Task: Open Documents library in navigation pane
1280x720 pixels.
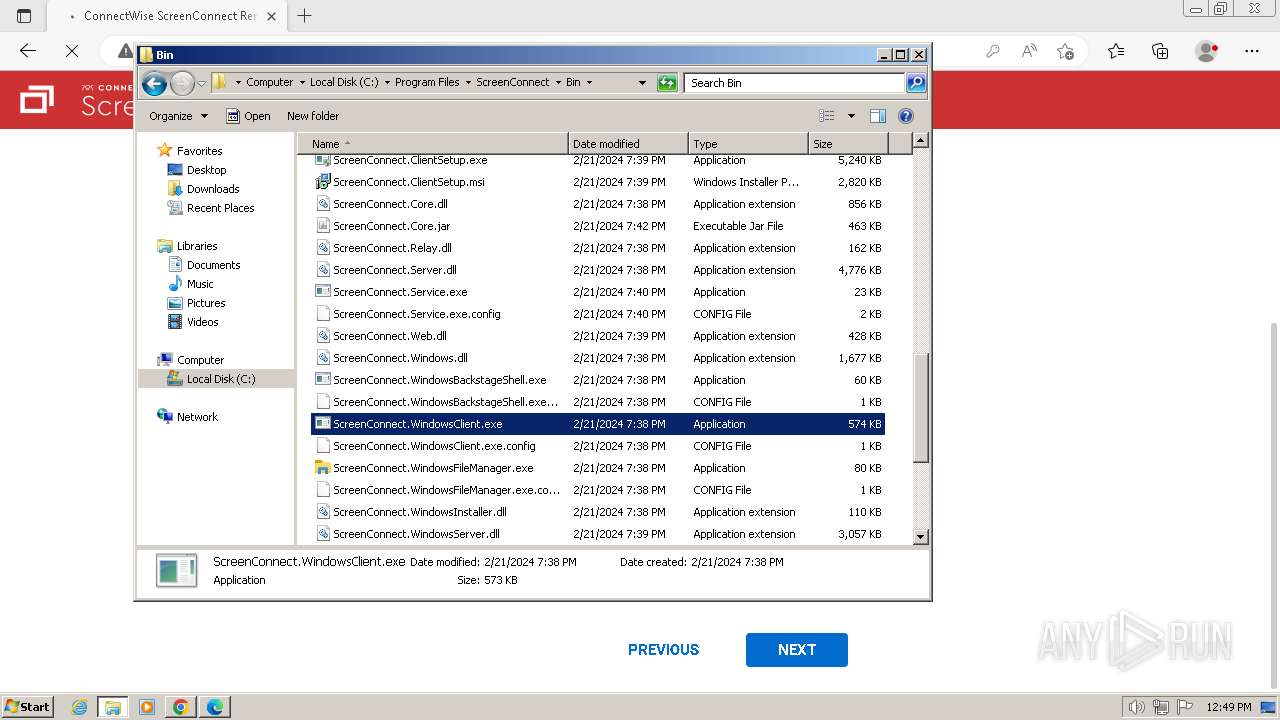Action: [213, 265]
